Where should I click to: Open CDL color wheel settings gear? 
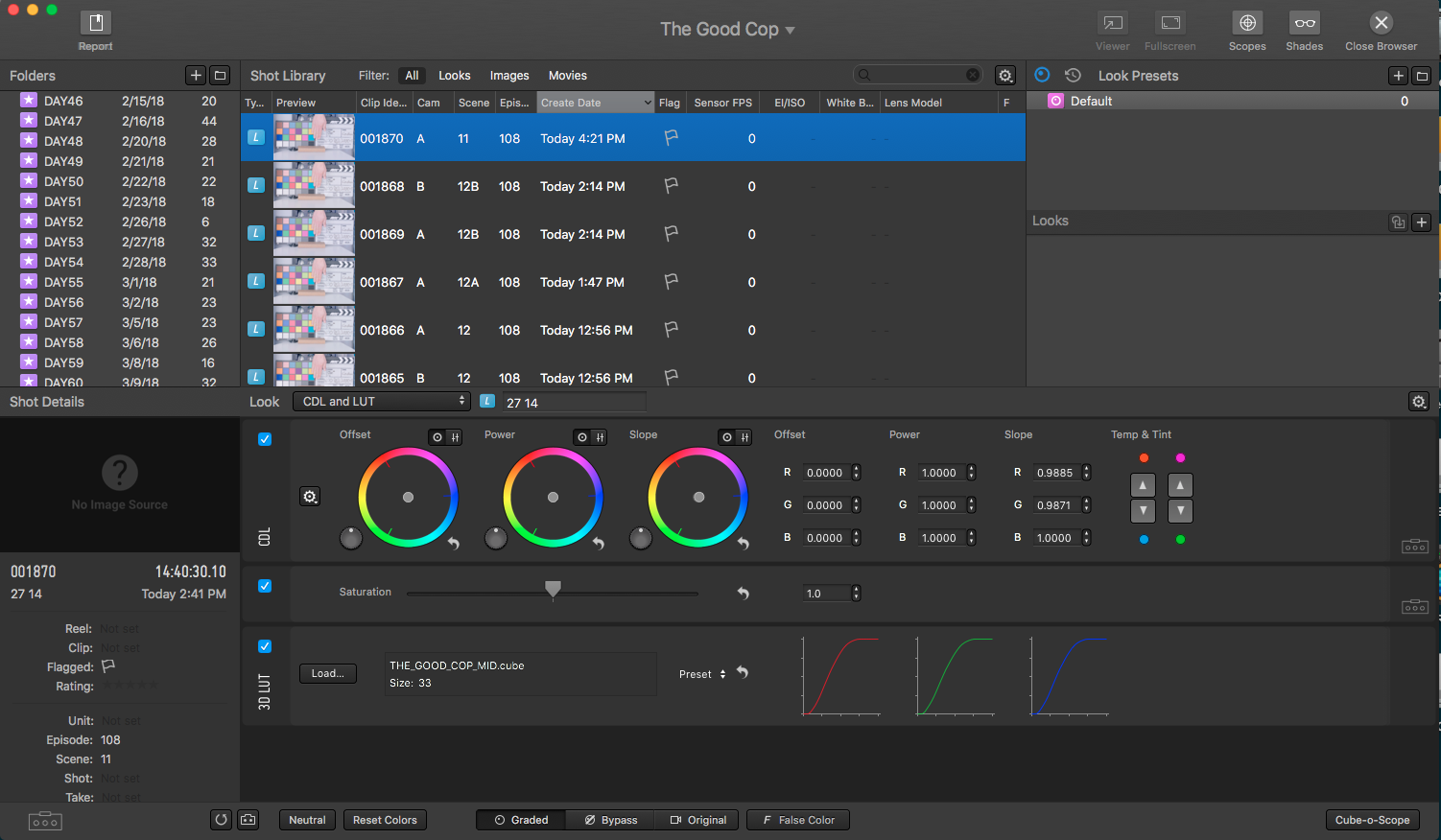(x=310, y=497)
